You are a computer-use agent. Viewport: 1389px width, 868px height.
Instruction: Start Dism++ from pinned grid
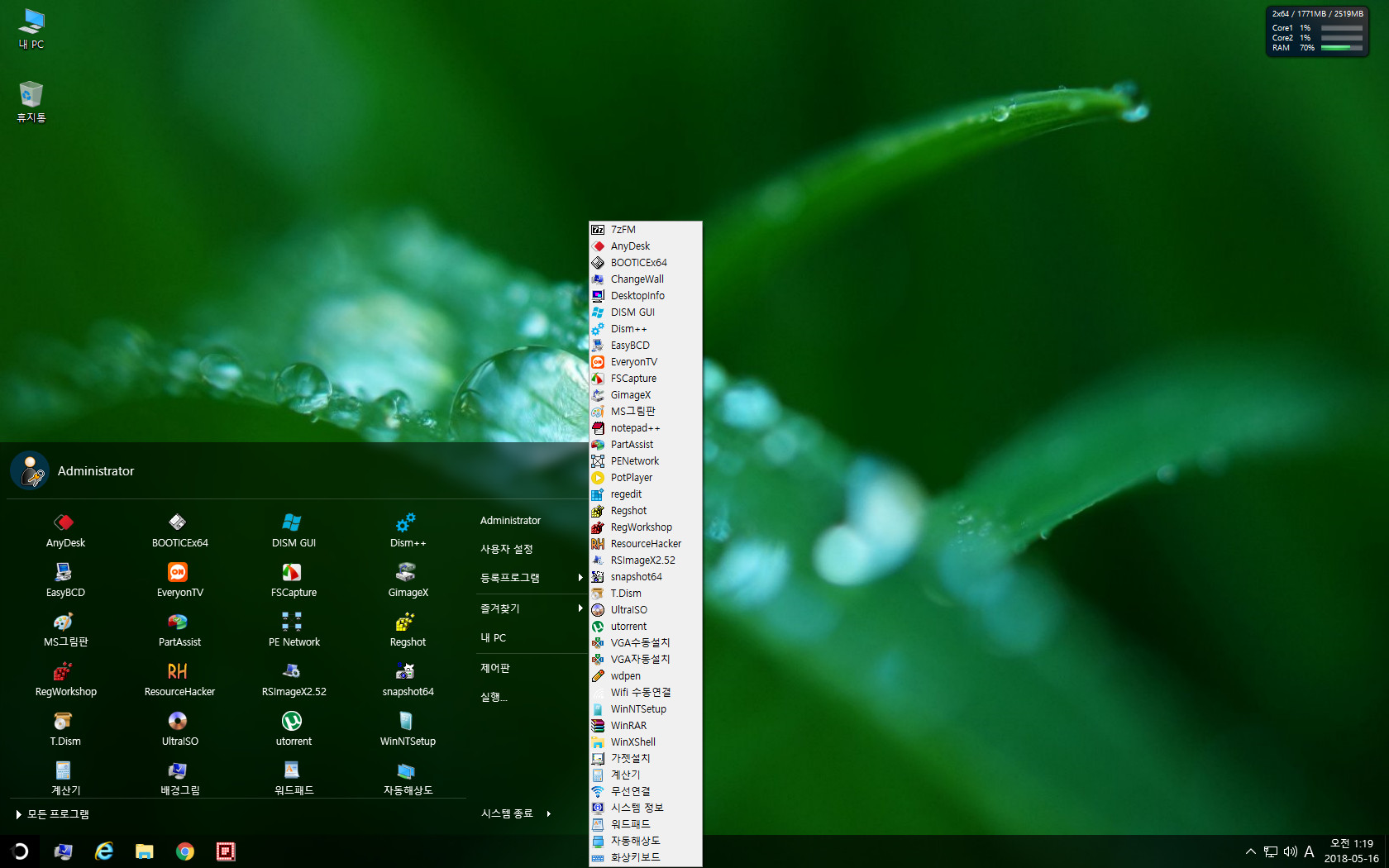pyautogui.click(x=408, y=531)
